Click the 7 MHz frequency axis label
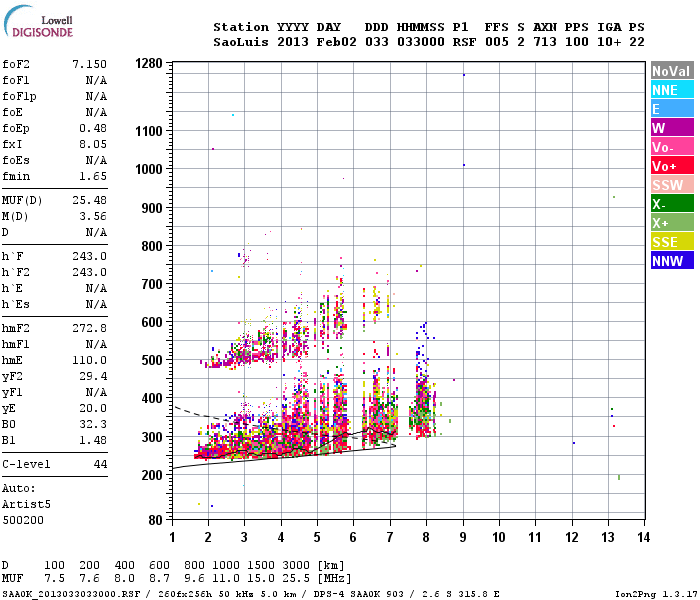 (x=390, y=537)
